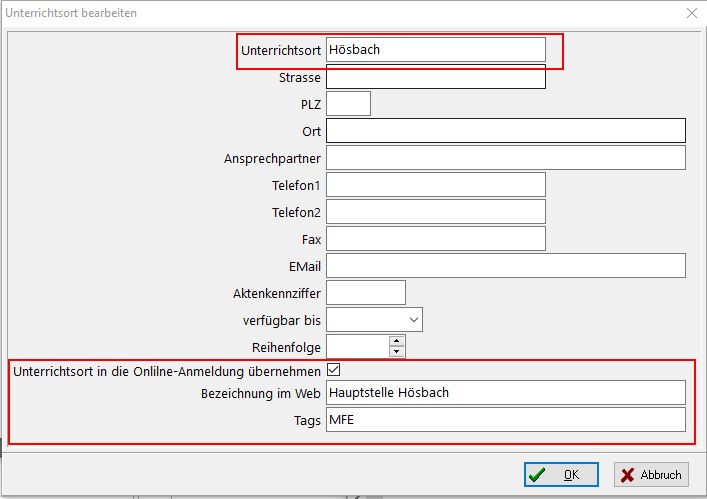Click the EMail input field

(x=505, y=265)
